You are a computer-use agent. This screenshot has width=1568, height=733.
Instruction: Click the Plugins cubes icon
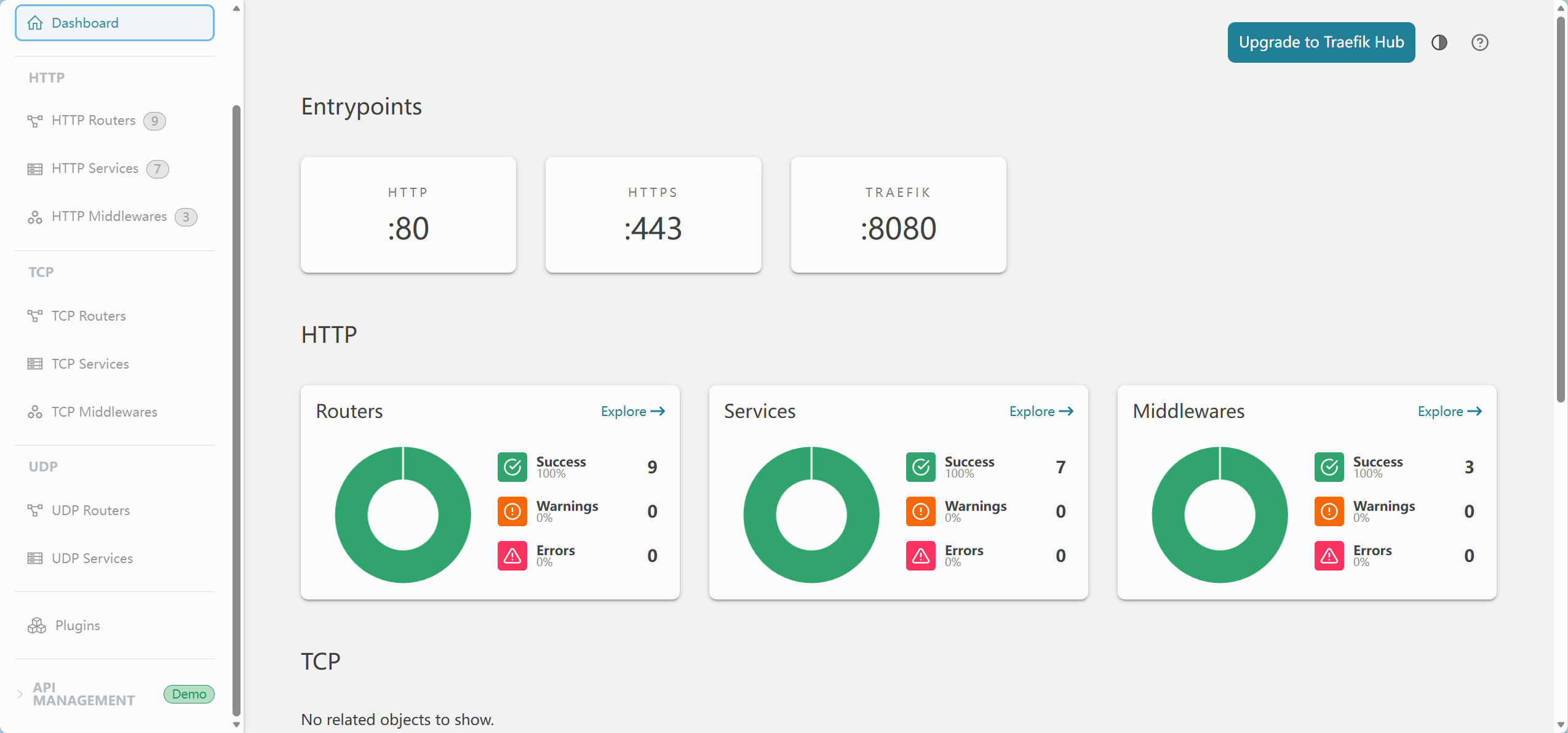pos(37,625)
